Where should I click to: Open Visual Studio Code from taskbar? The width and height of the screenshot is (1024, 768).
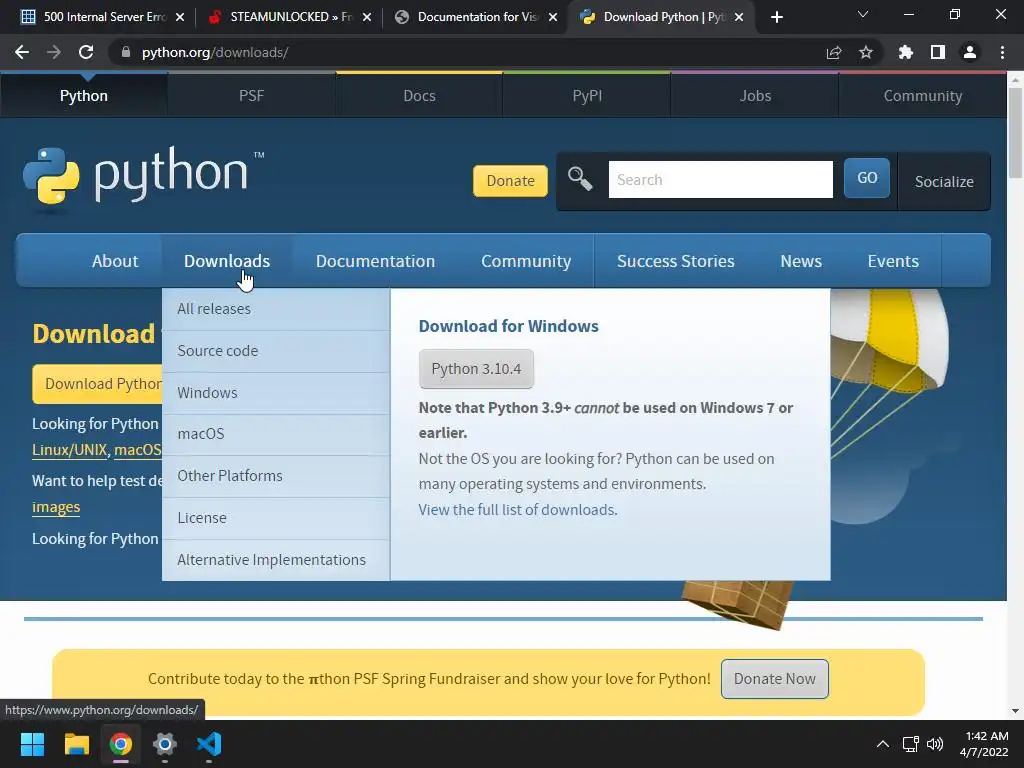(x=209, y=744)
